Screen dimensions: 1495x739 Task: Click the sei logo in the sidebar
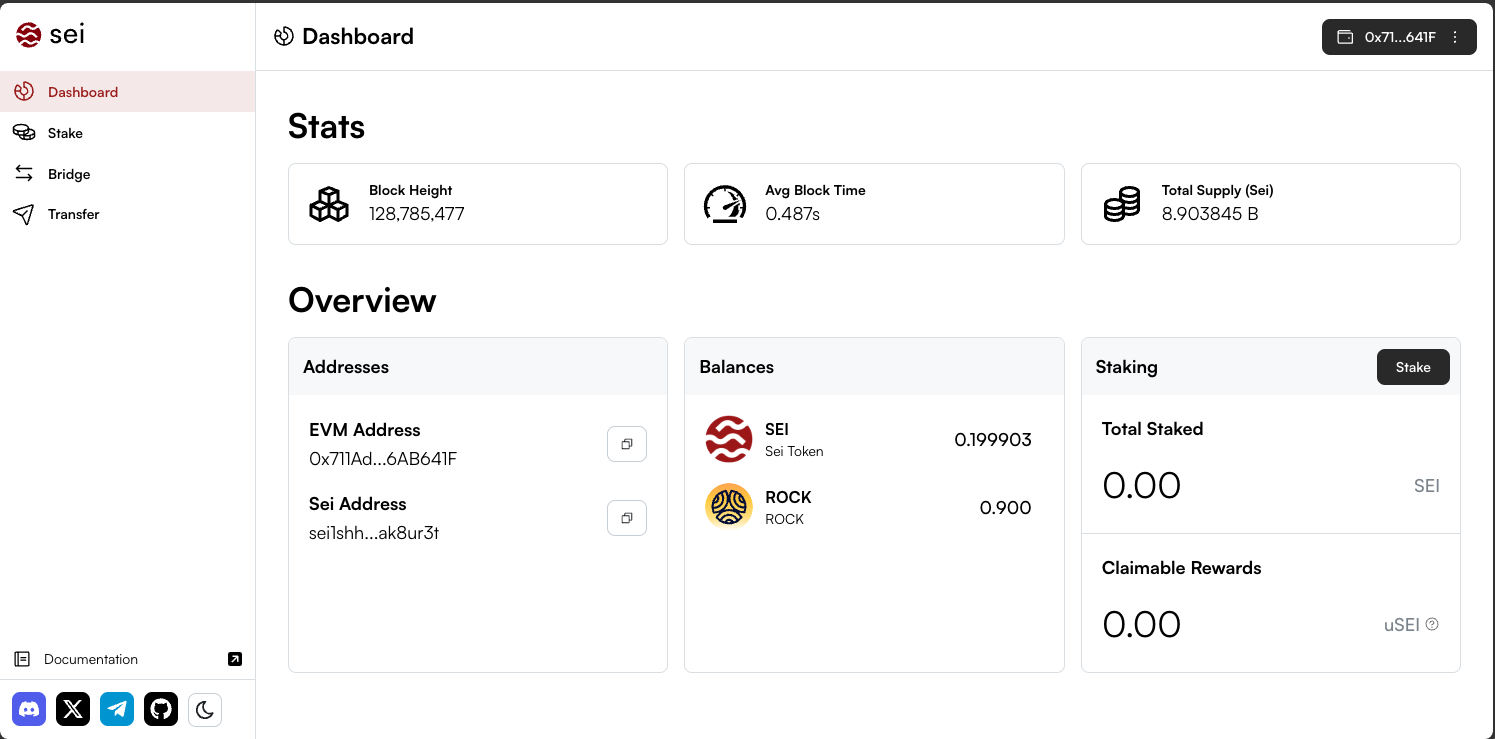[x=50, y=35]
